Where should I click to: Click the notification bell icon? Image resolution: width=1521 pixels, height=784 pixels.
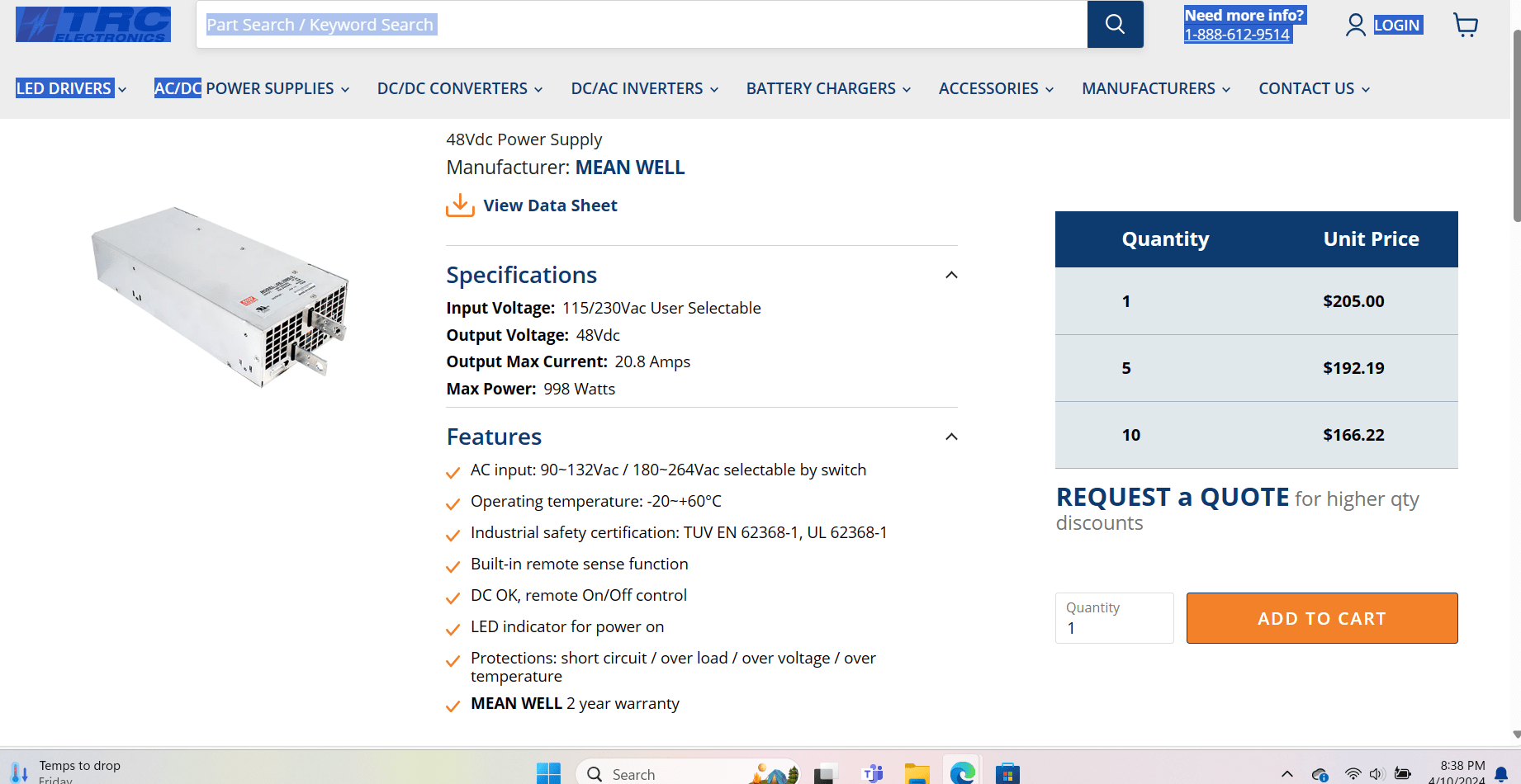[x=1501, y=774]
